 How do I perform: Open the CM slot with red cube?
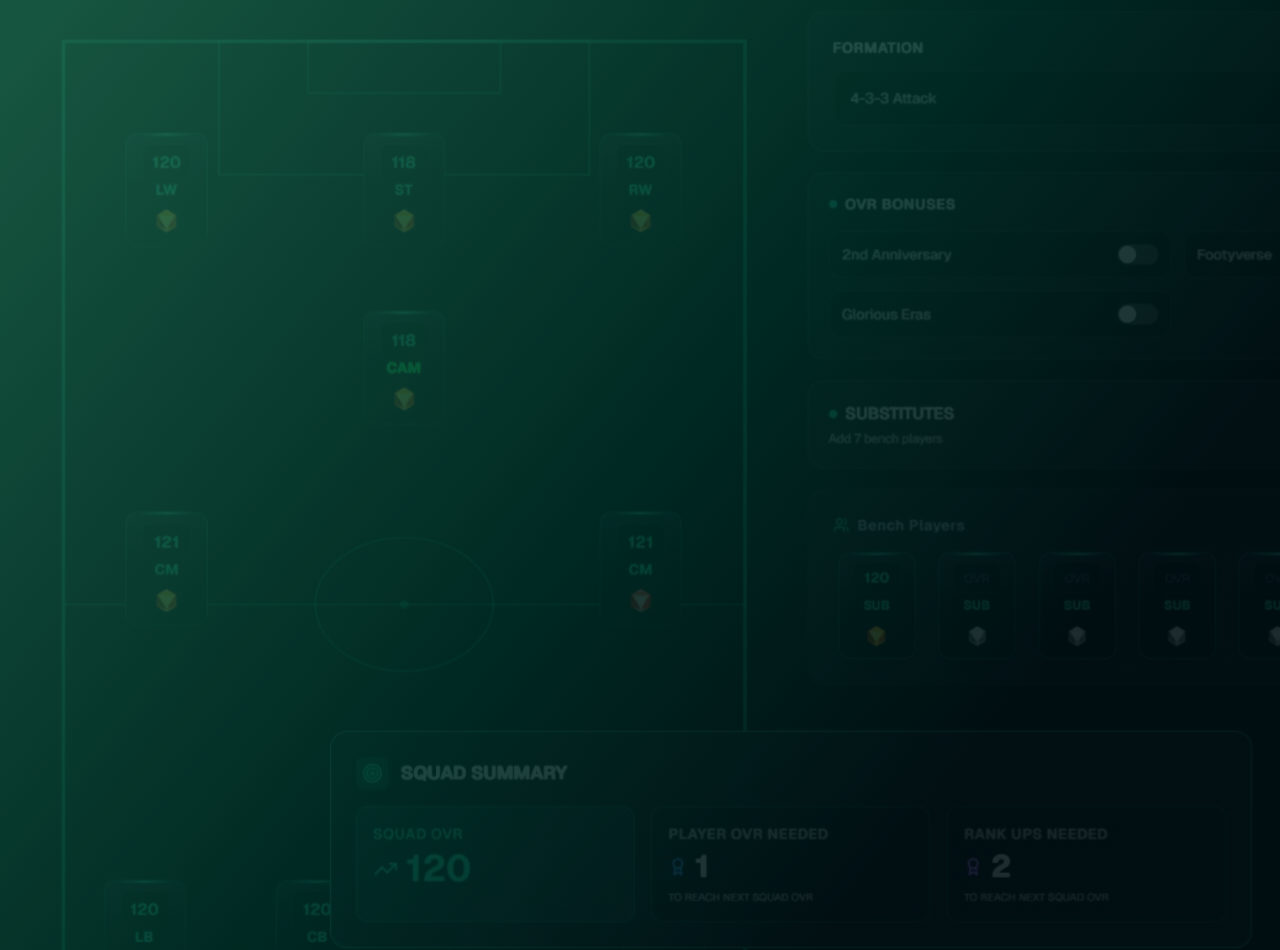(x=640, y=569)
